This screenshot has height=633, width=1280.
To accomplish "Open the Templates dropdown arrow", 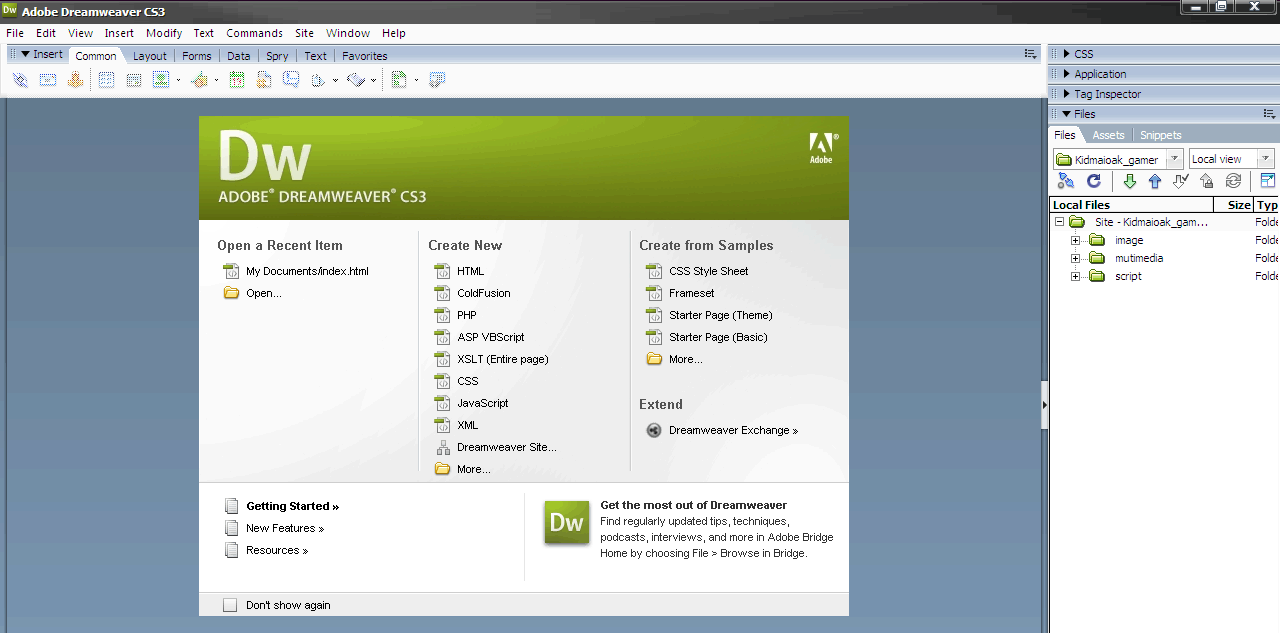I will click(416, 80).
